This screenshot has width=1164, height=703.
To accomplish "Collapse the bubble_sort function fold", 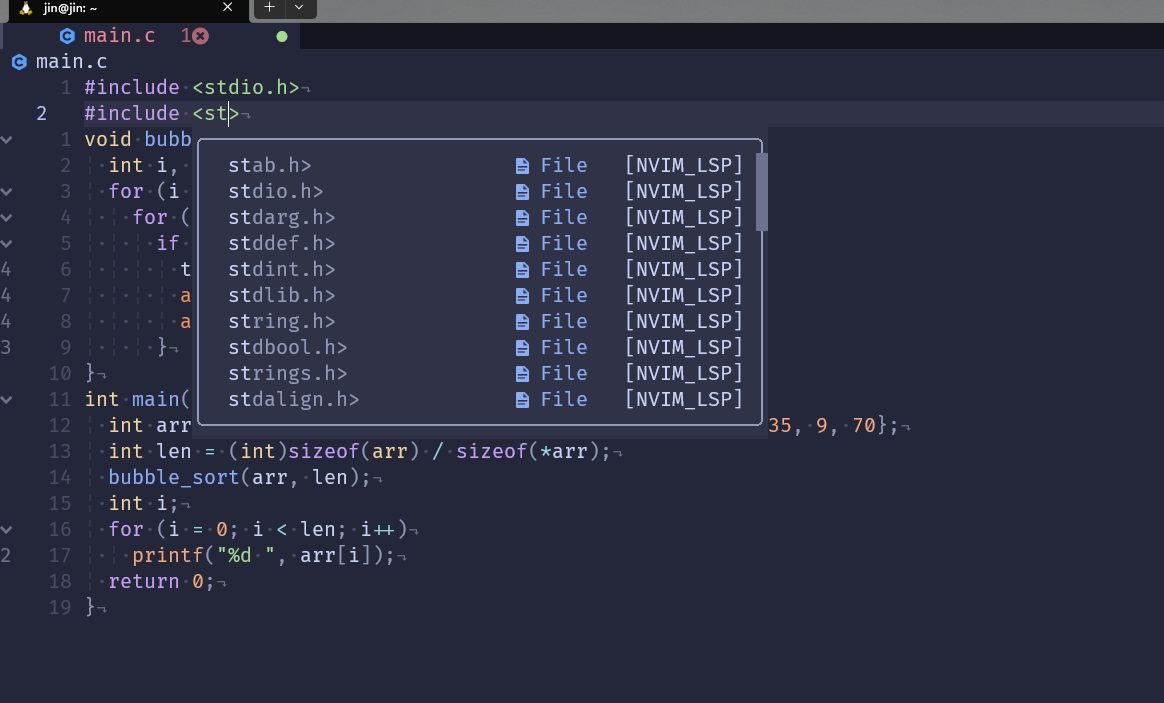I will click(7, 139).
